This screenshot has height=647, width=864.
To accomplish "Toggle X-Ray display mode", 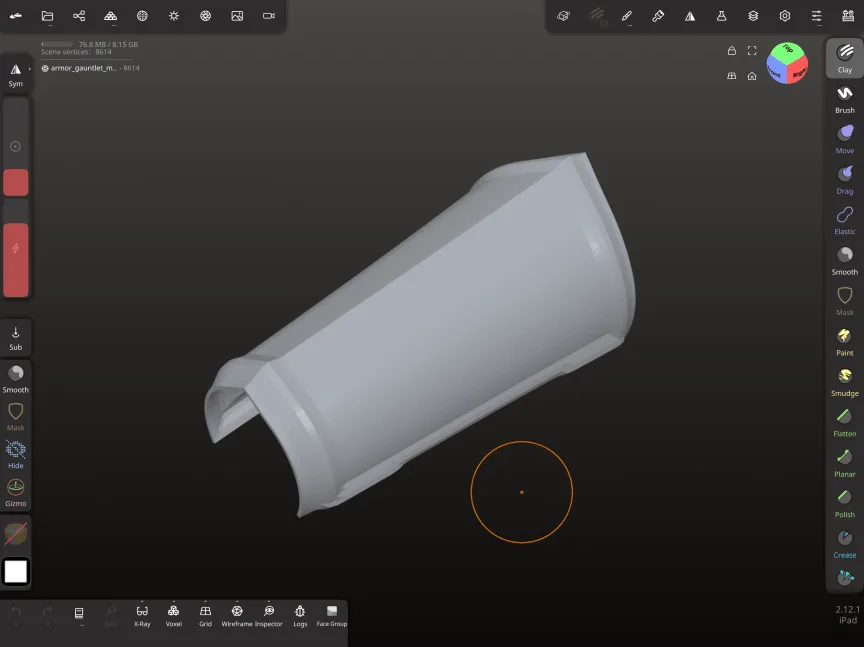I will click(142, 616).
